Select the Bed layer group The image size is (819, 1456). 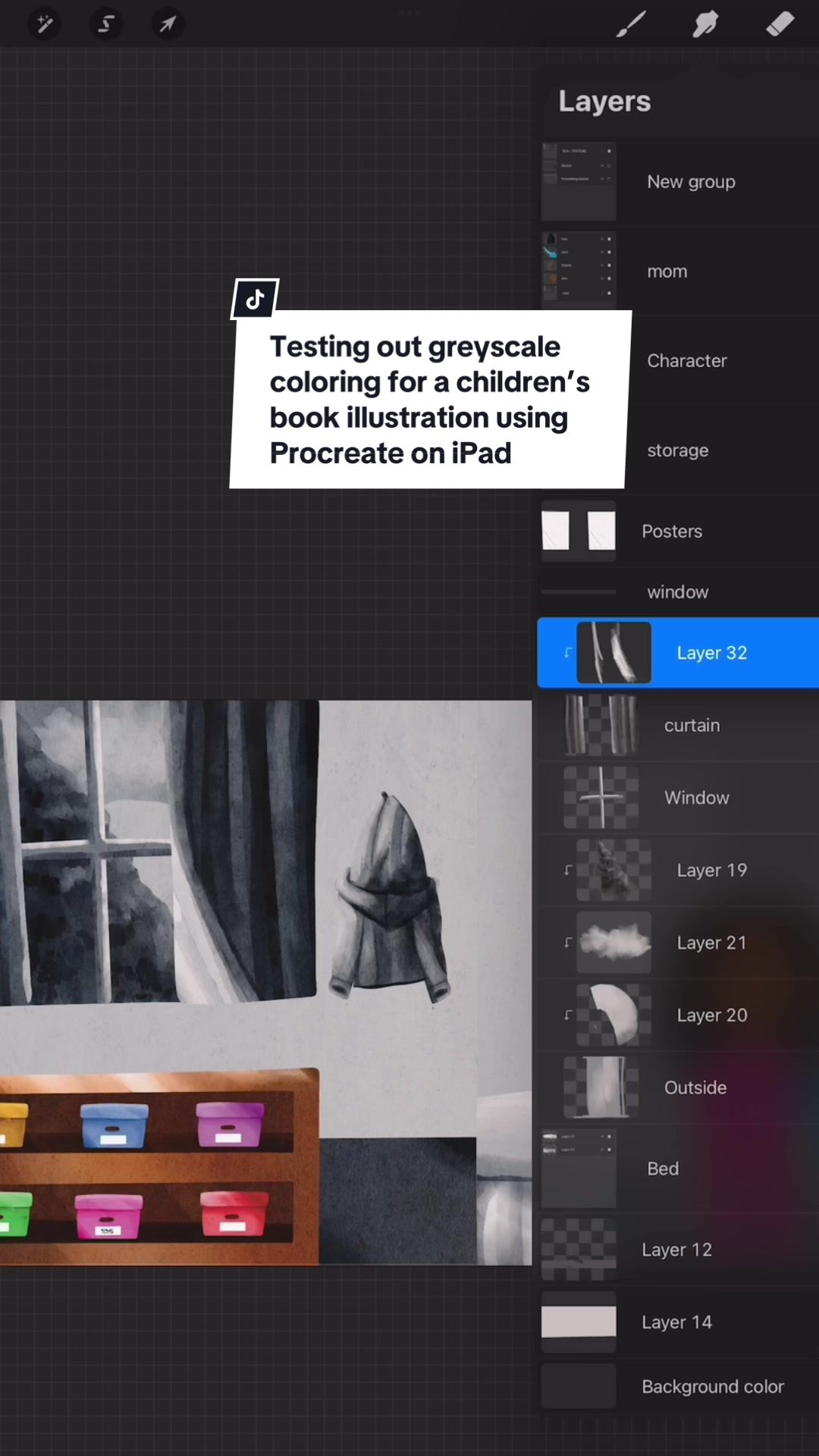point(678,1169)
